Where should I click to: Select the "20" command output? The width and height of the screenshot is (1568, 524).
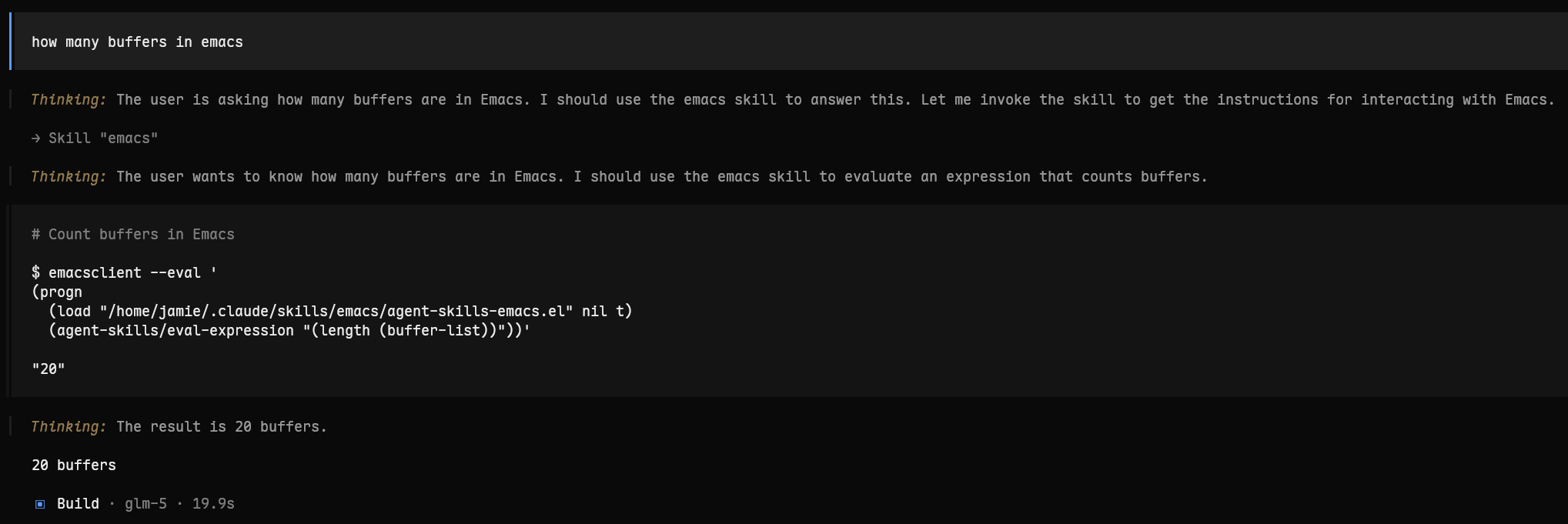pyautogui.click(x=48, y=369)
